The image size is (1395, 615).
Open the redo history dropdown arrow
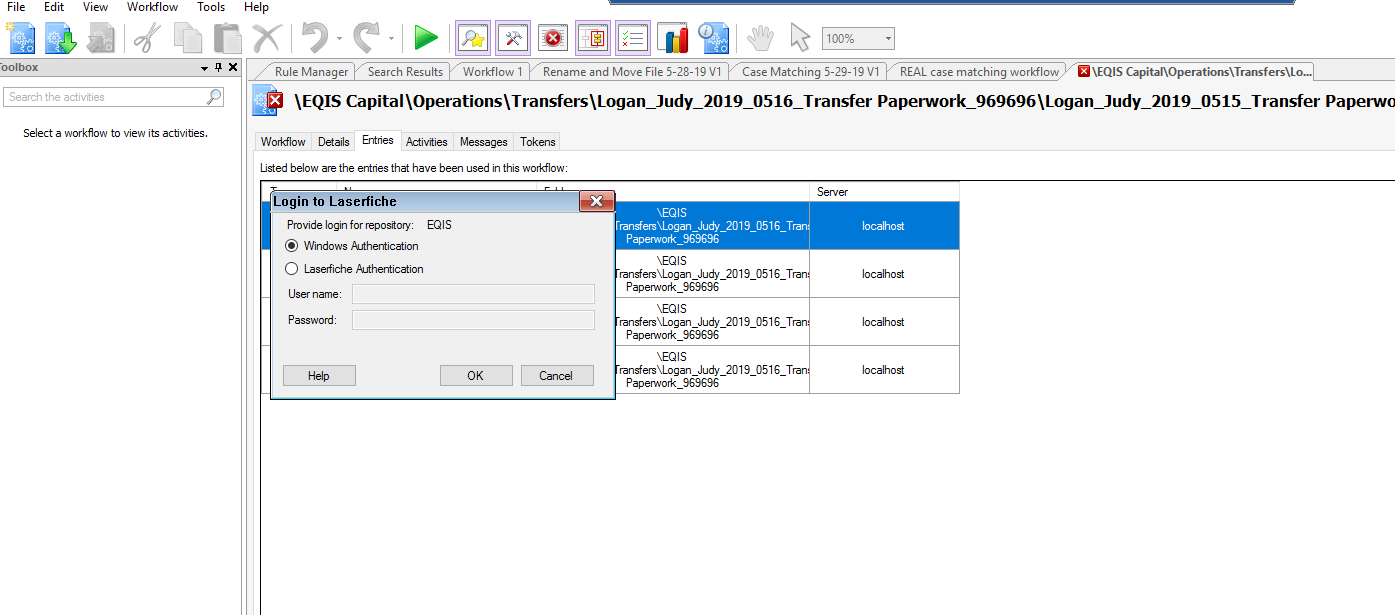(392, 39)
